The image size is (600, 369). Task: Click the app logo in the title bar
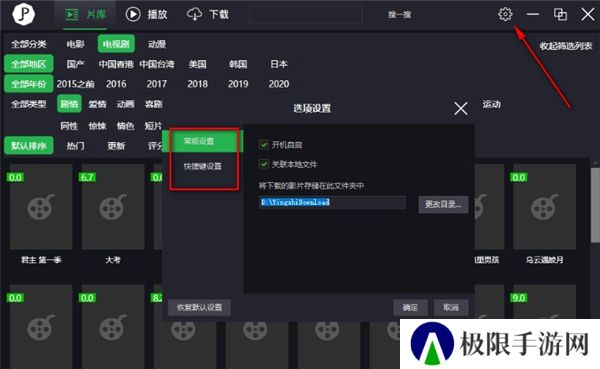coord(24,14)
